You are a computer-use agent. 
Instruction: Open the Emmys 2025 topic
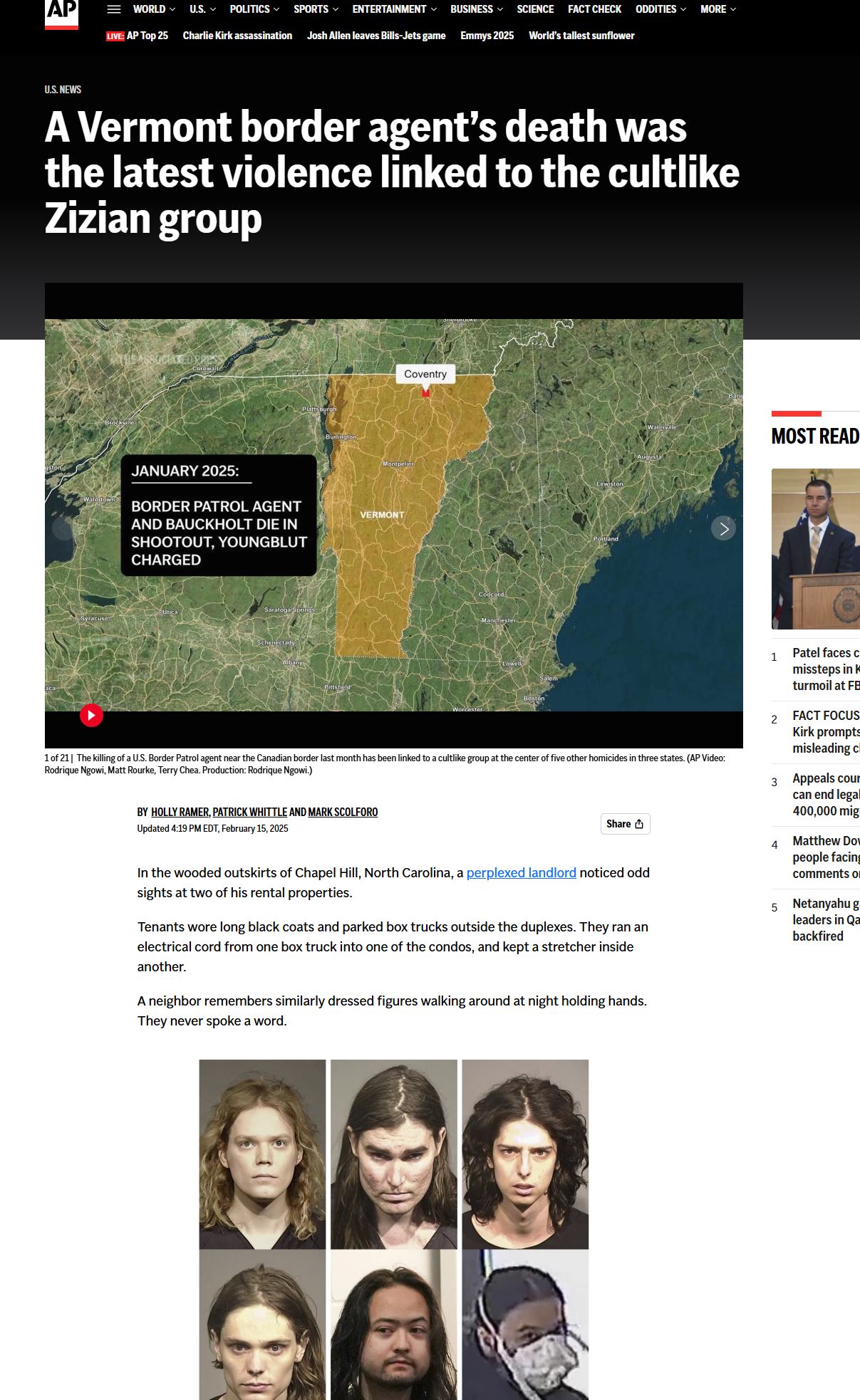pyautogui.click(x=487, y=36)
